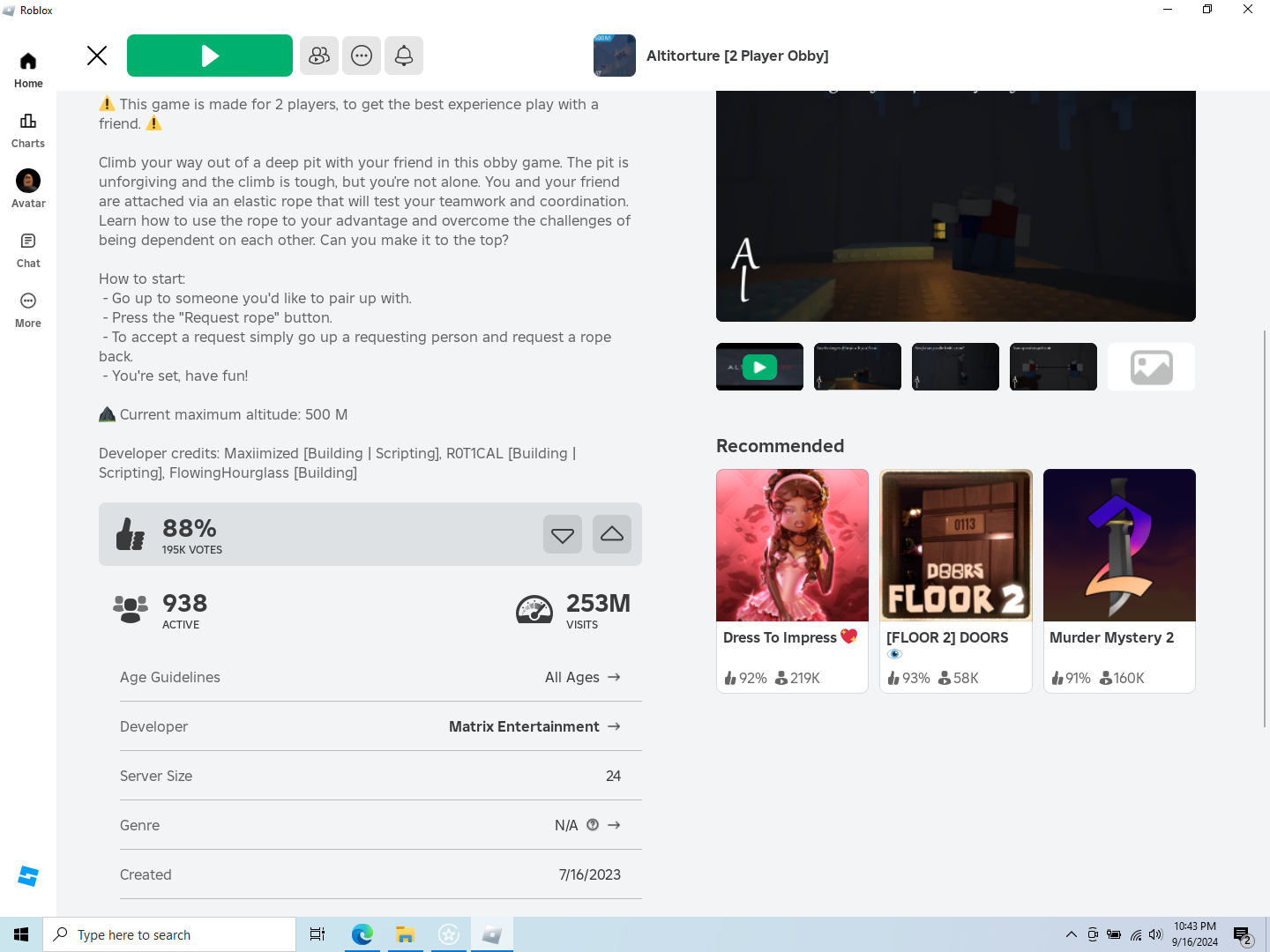Play the video thumbnail in the gallery
Viewport: 1270px width, 952px height.
tap(759, 367)
